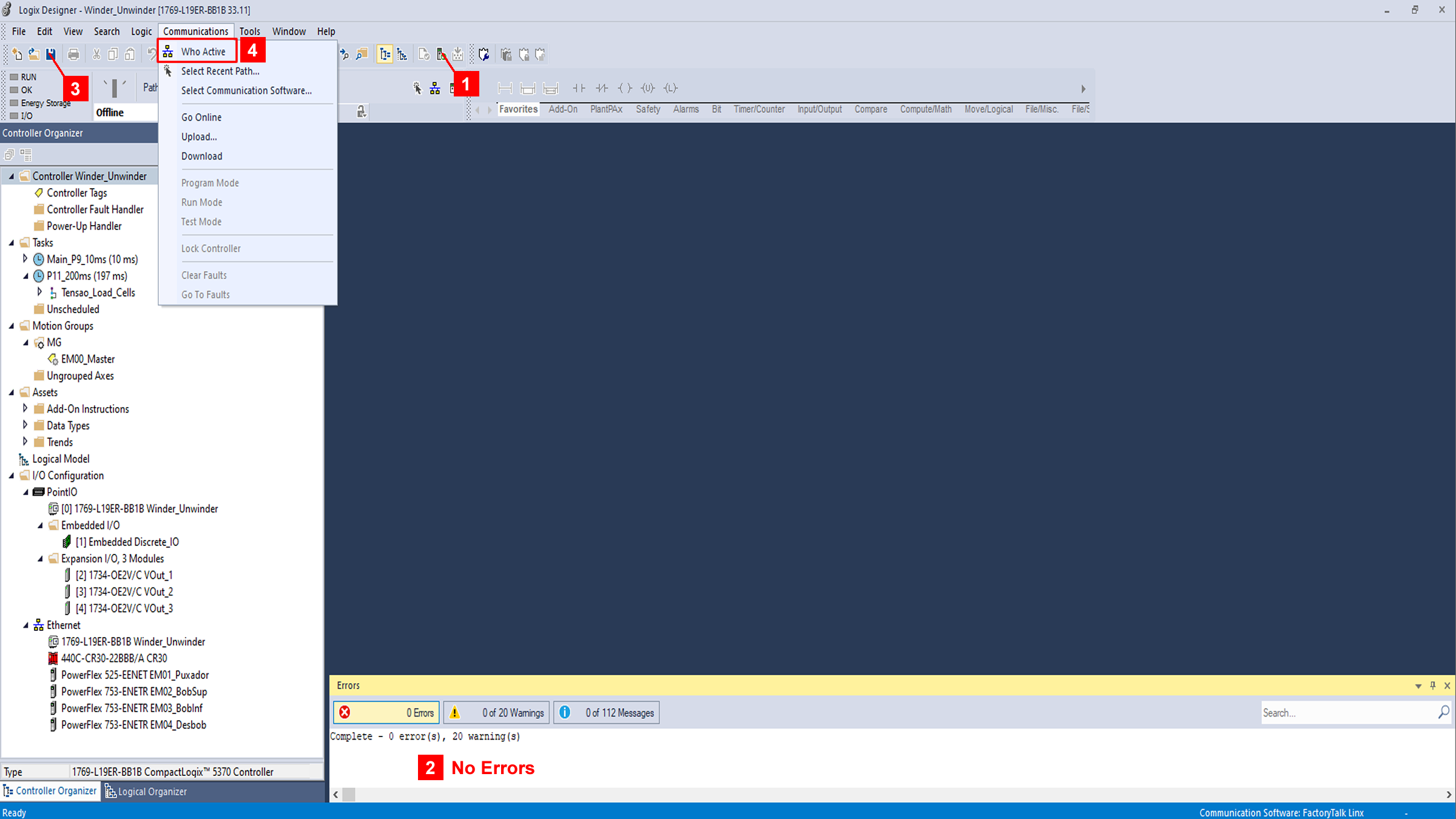Viewport: 1456px width, 819px height.
Task: Expand the Tensao_Load_Cells program
Action: [x=40, y=292]
